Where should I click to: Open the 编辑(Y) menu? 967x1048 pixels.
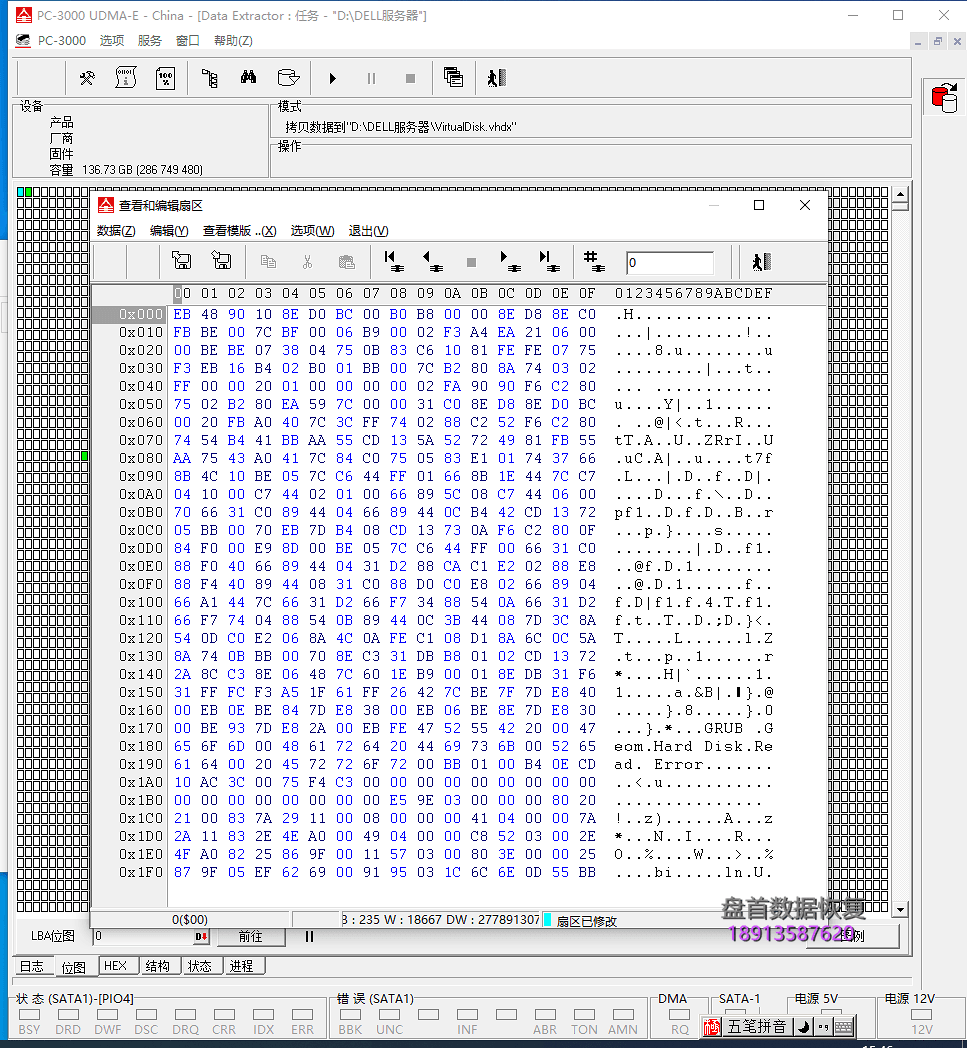coord(169,231)
